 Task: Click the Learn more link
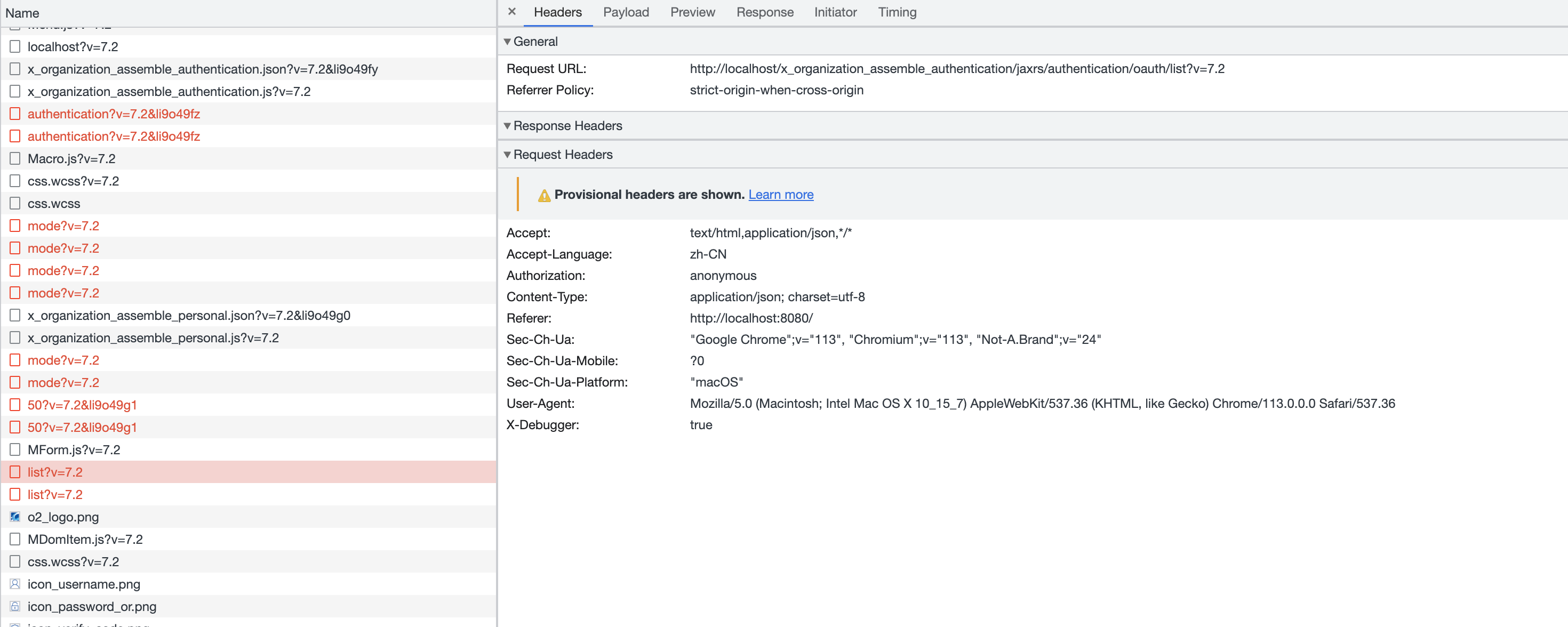tap(780, 195)
